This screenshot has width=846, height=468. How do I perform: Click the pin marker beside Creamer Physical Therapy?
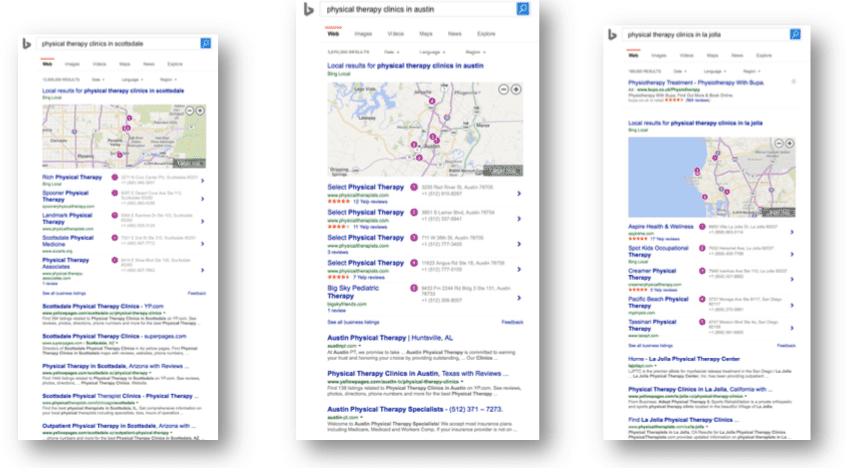[x=702, y=271]
